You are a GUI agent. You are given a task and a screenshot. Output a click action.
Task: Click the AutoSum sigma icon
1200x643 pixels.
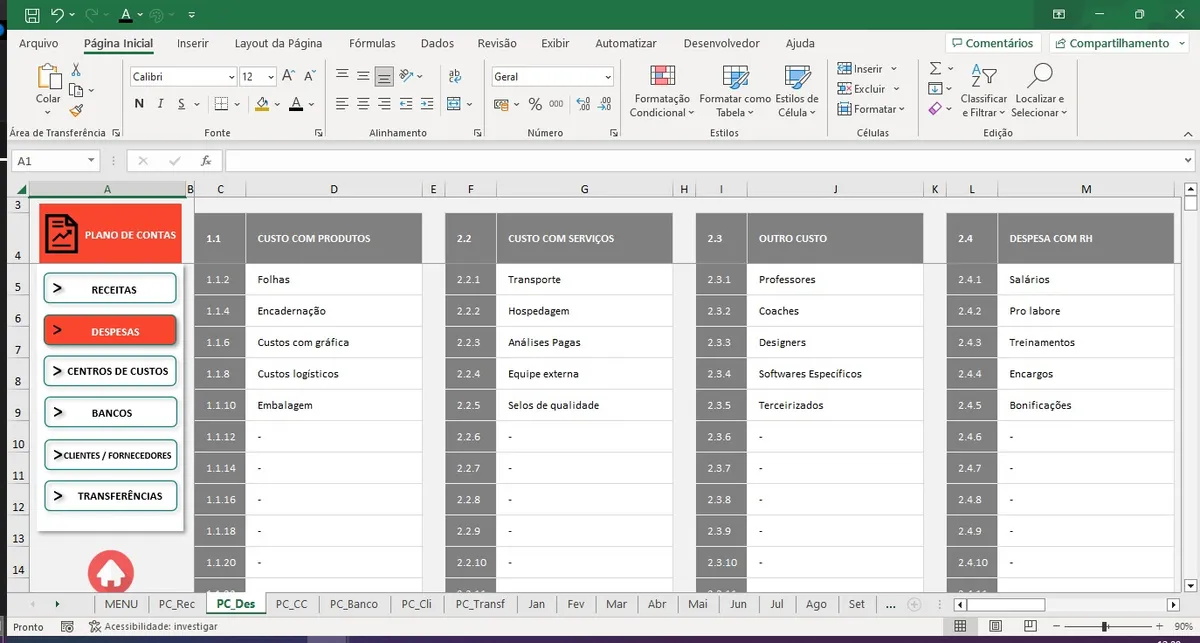[x=935, y=68]
